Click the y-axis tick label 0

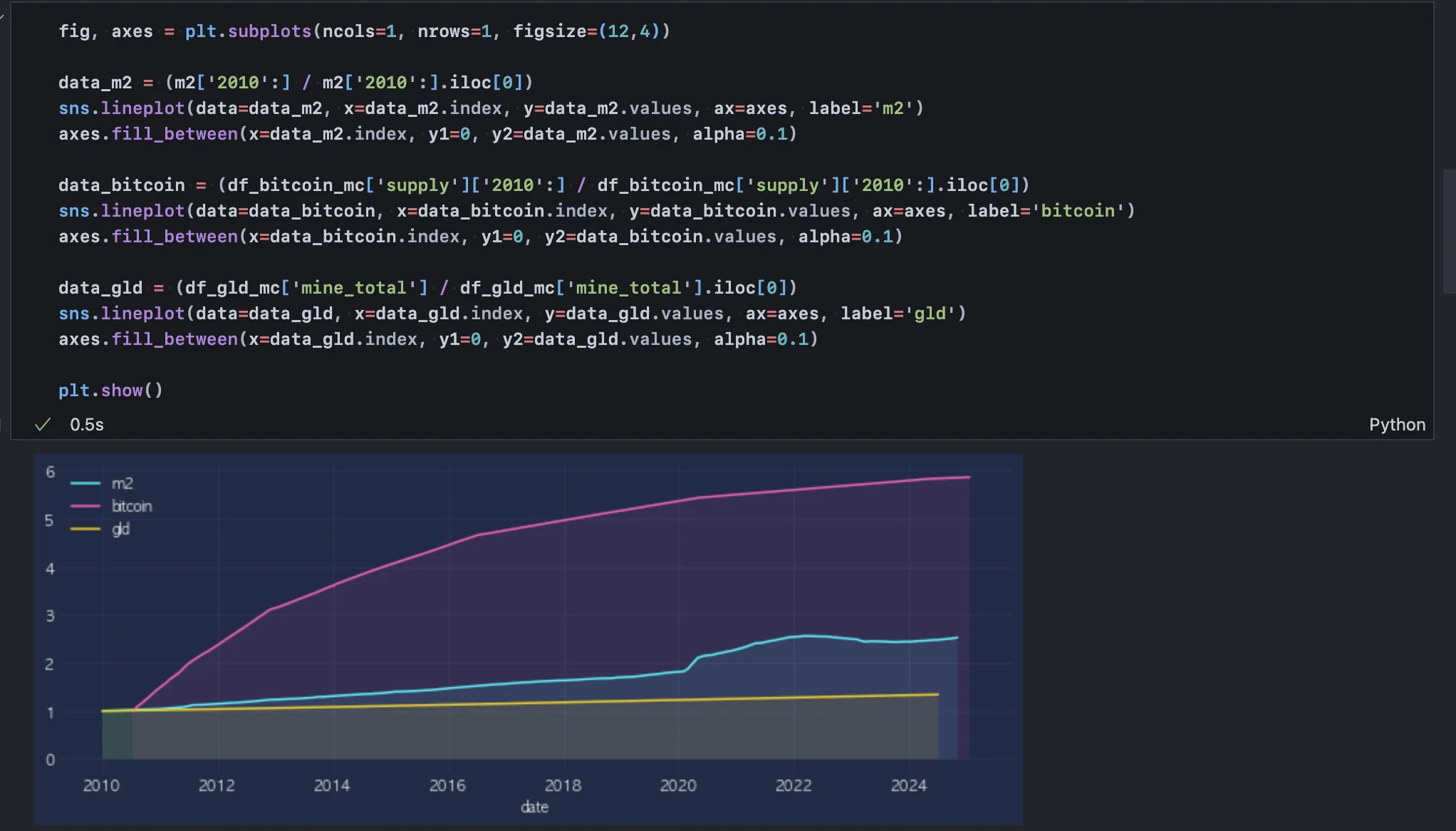[50, 760]
